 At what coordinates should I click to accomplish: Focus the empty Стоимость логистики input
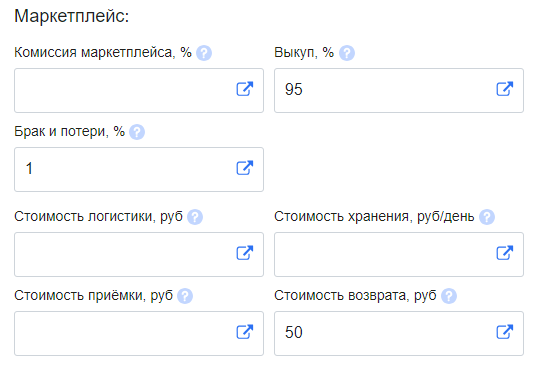pos(139,254)
